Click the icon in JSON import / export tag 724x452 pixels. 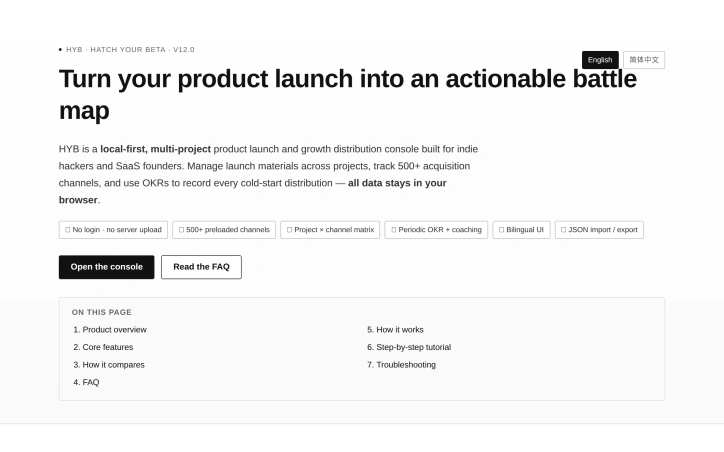[563, 230]
